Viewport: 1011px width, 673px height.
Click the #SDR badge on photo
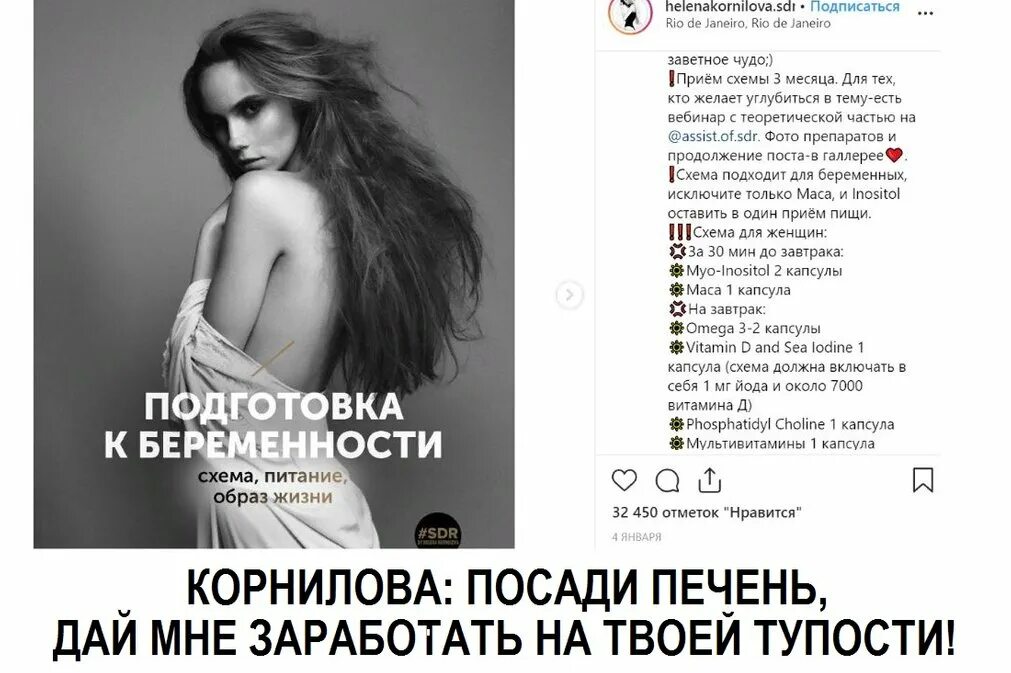coord(438,531)
